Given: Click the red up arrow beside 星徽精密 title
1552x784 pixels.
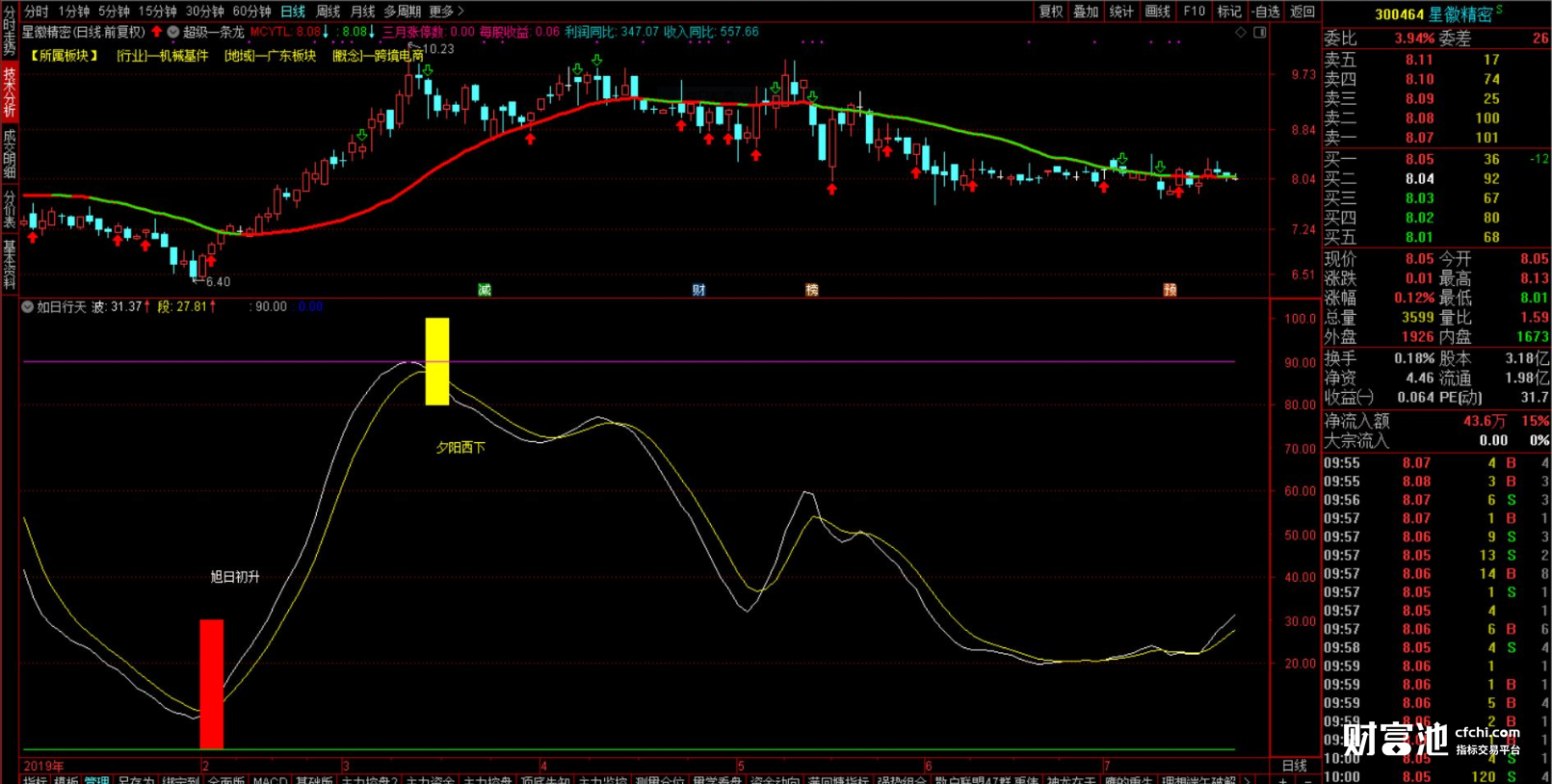Looking at the screenshot, I should pyautogui.click(x=157, y=32).
